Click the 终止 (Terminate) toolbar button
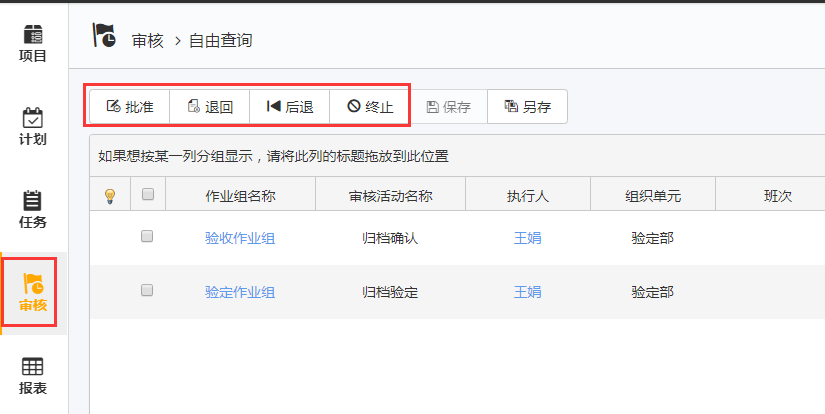This screenshot has height=414, width=825. [370, 107]
